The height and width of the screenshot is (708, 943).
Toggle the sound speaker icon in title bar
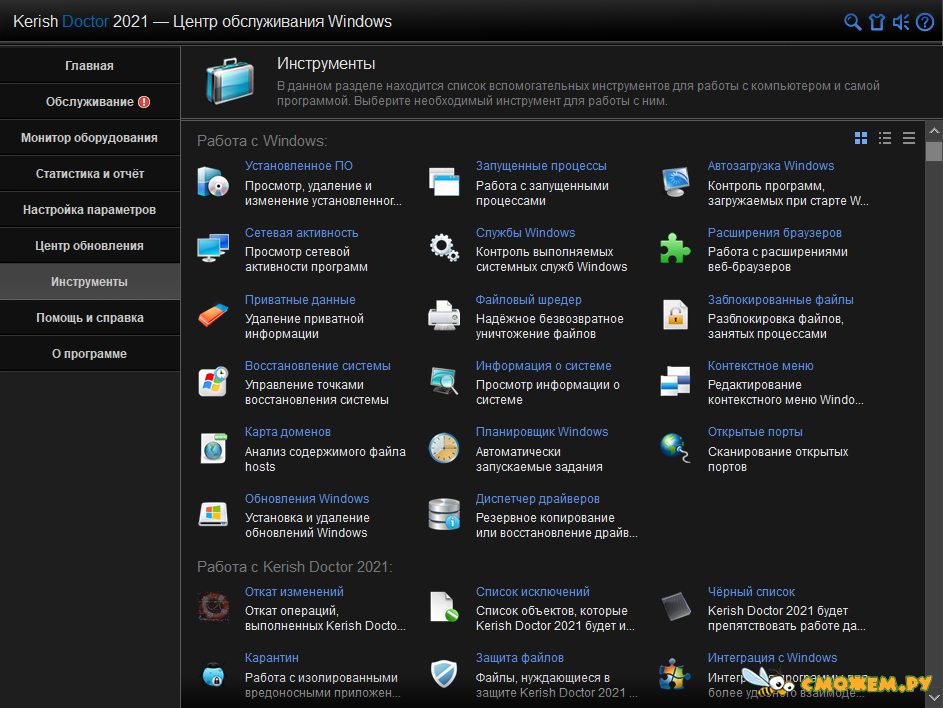pyautogui.click(x=901, y=22)
